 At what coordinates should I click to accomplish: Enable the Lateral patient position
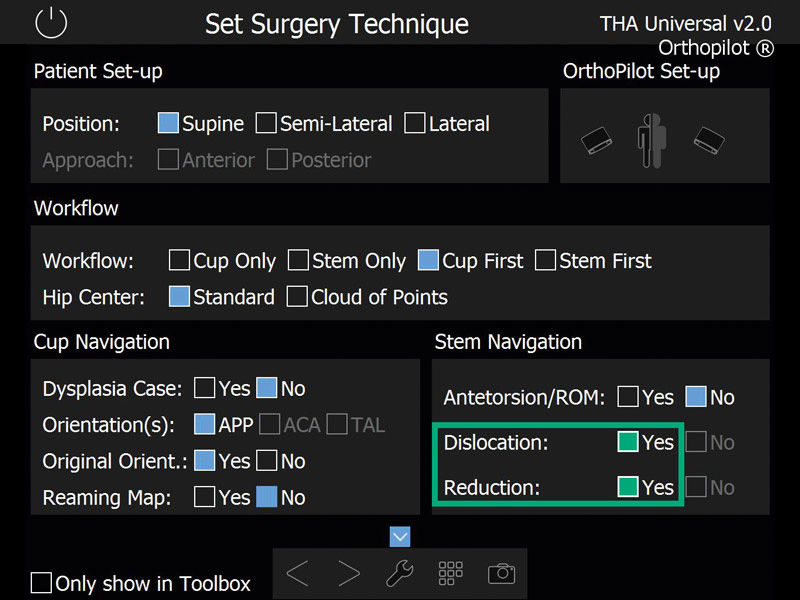click(x=415, y=124)
